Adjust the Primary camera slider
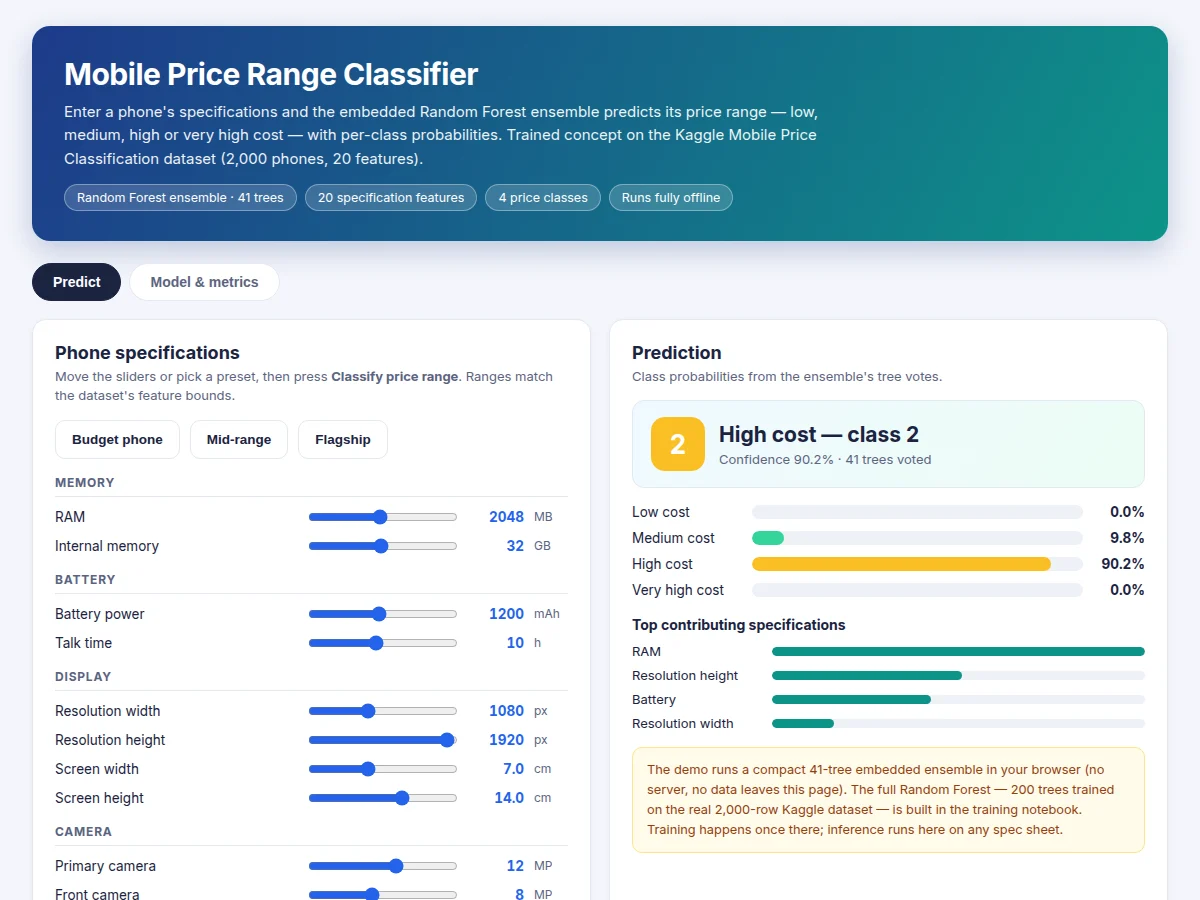 pos(383,866)
